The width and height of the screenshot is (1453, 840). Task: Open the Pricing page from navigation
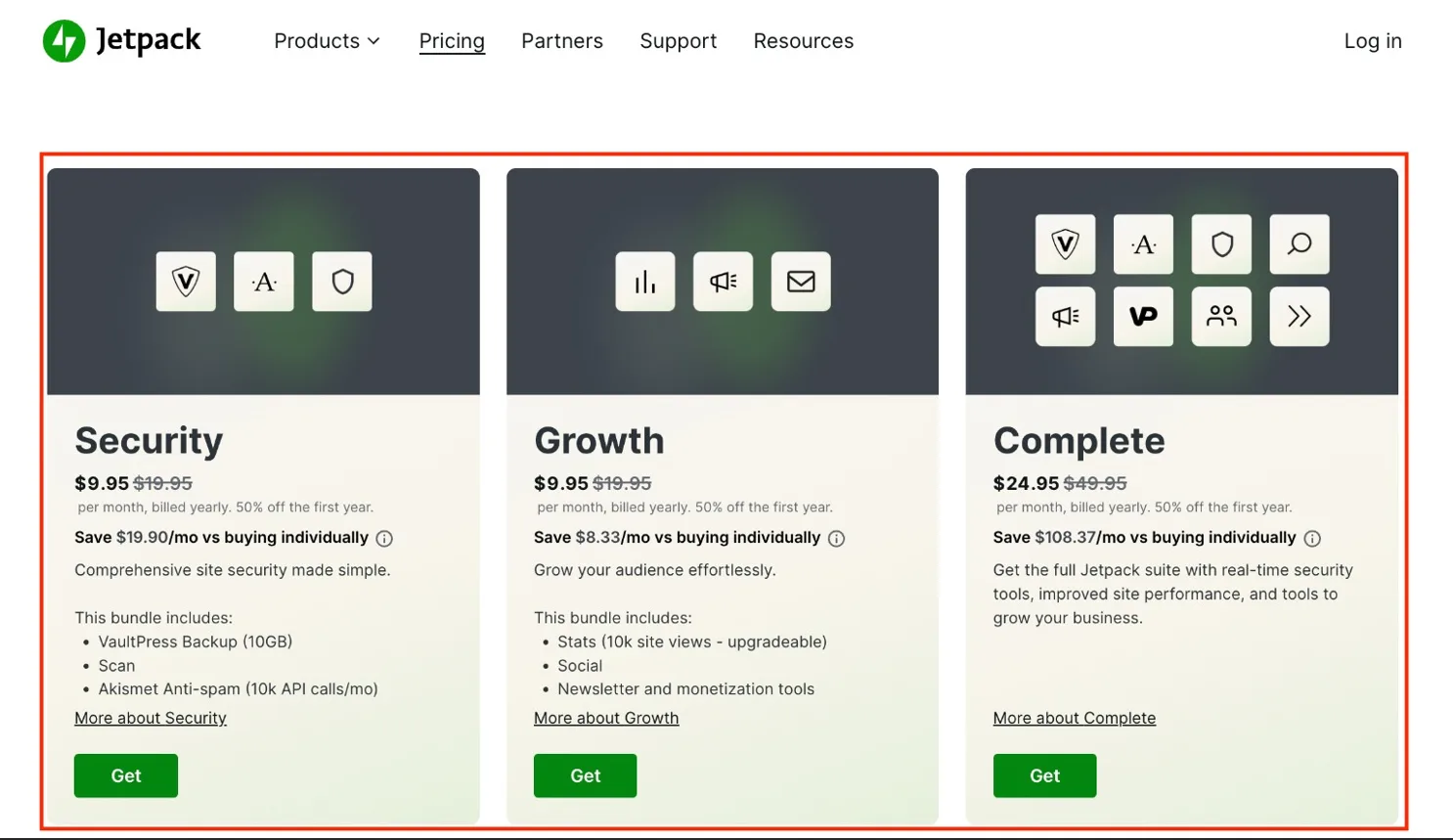[x=452, y=41]
